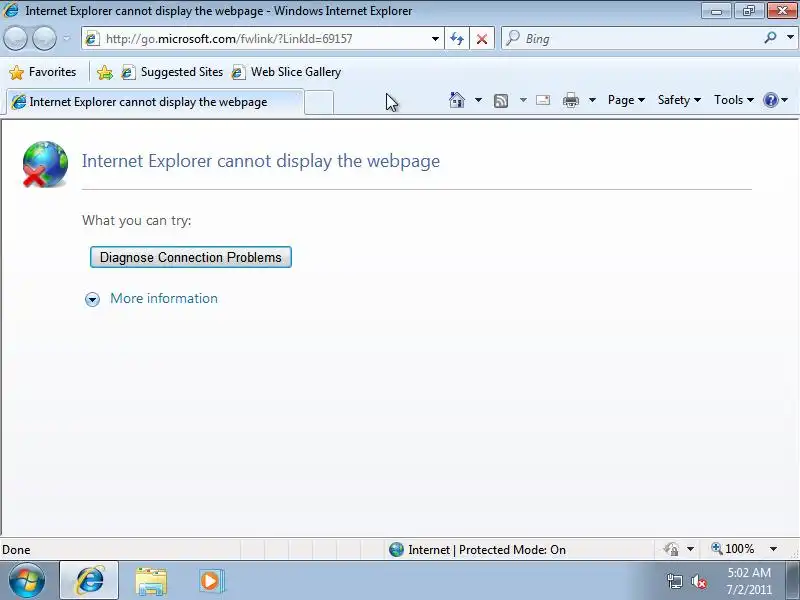Open the recent pages dropdown arrow
Viewport: 800px width, 600px height.
66,38
